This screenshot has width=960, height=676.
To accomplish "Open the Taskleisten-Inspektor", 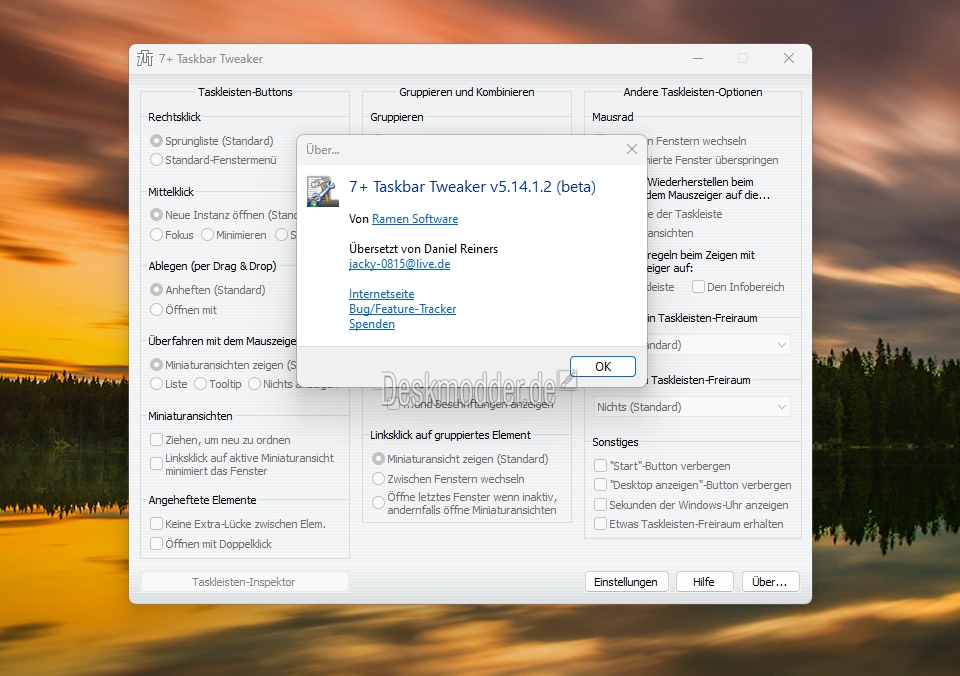I will (244, 582).
